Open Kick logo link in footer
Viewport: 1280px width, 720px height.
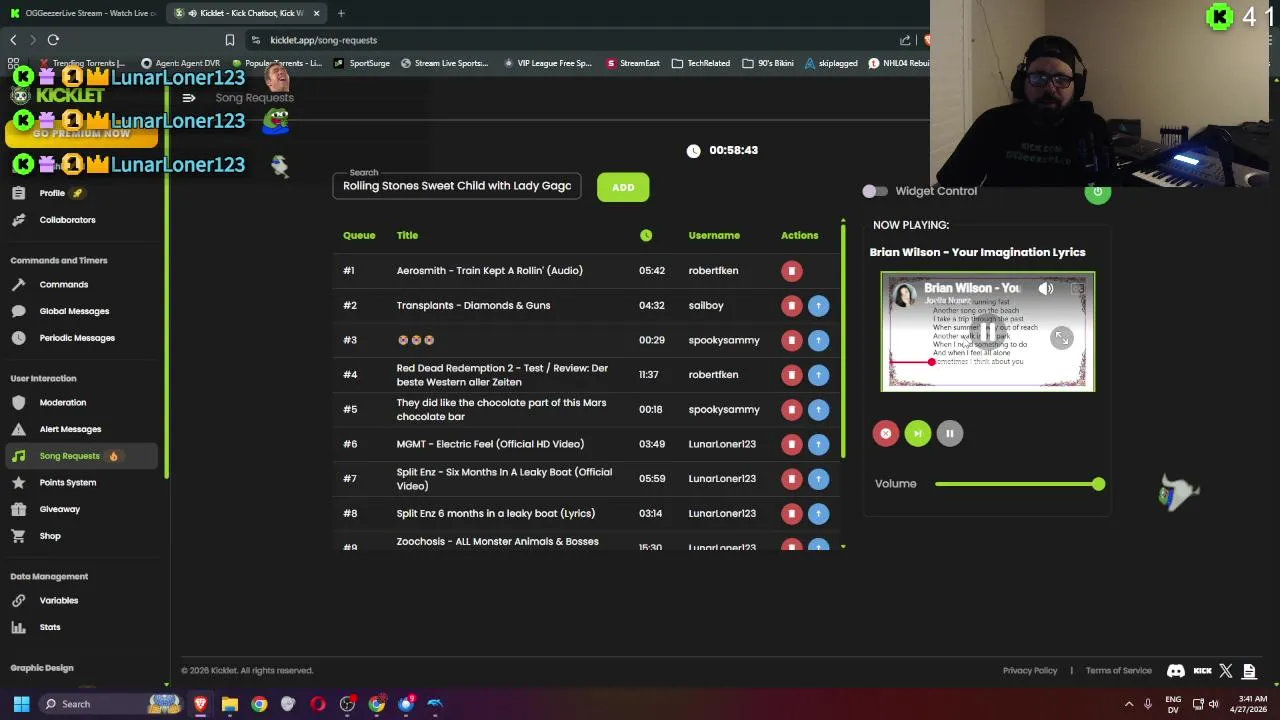[x=1202, y=671]
